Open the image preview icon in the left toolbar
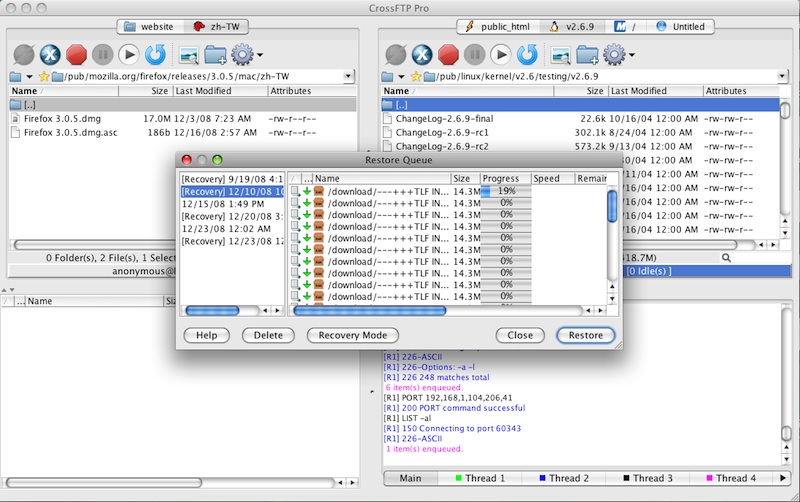The image size is (800, 502). pyautogui.click(x=189, y=54)
